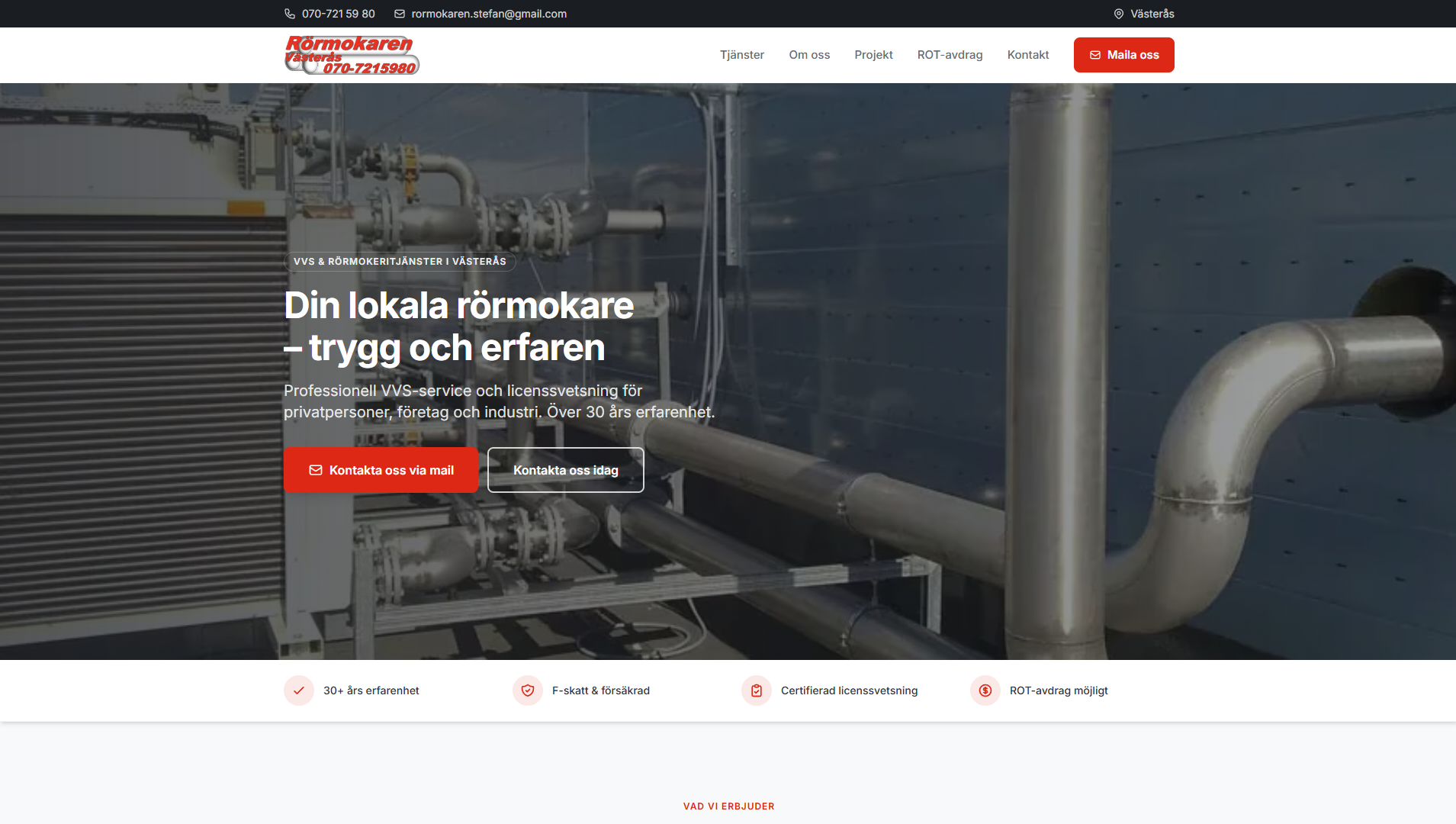Click the phone number 070-721 59 80
This screenshot has height=824, width=1456.
click(x=337, y=13)
